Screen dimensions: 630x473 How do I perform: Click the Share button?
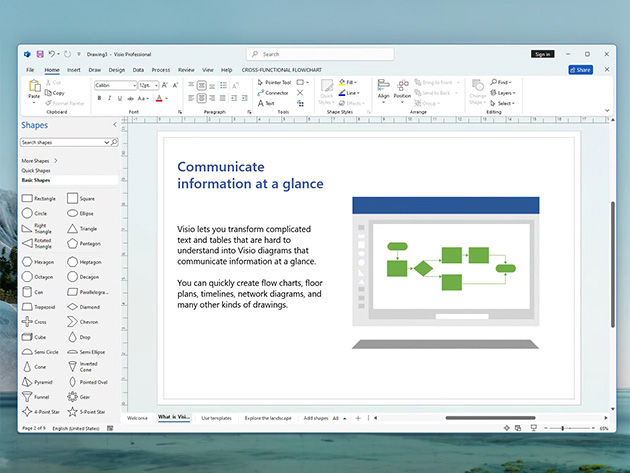580,70
